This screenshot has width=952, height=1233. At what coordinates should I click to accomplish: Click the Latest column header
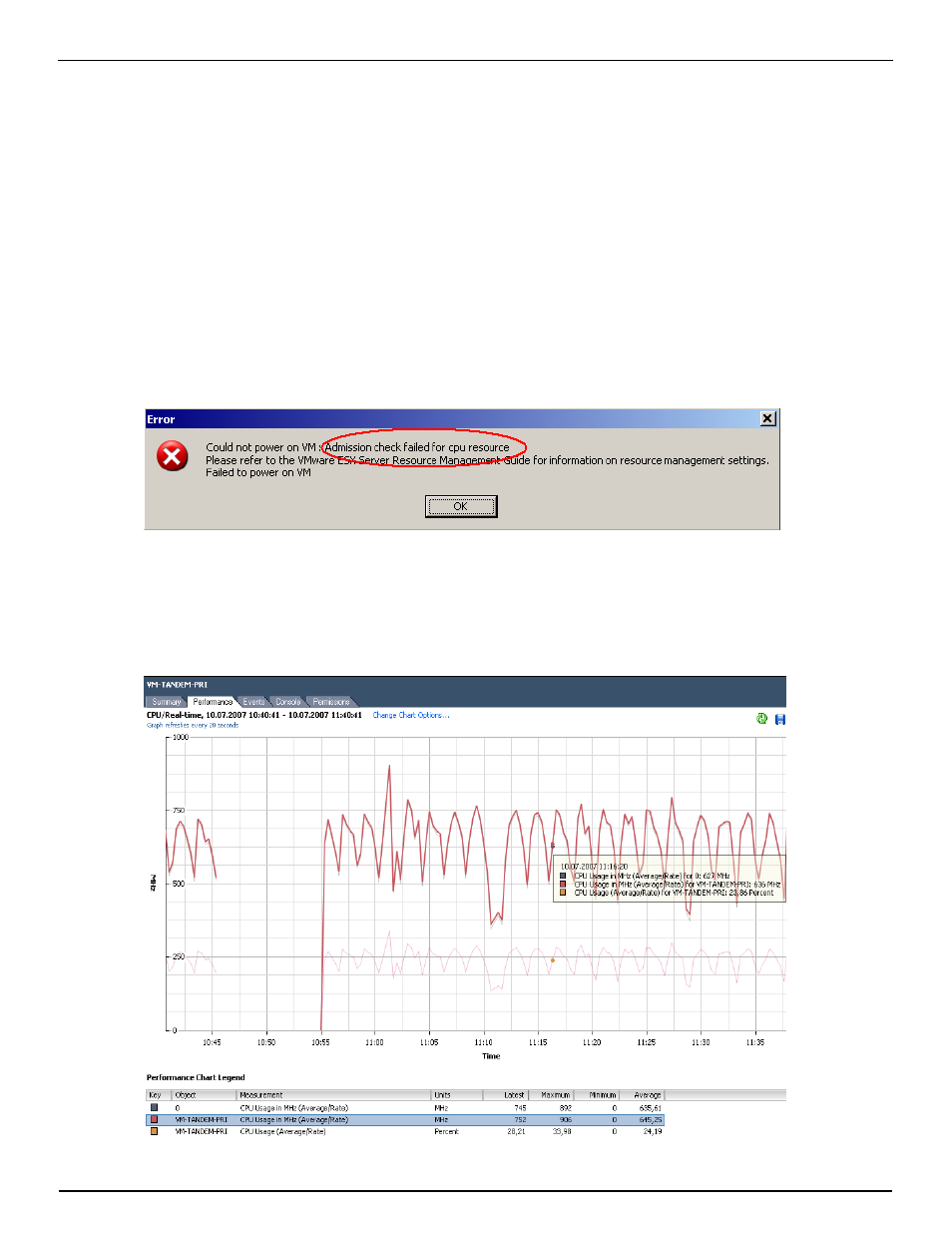pos(505,1095)
